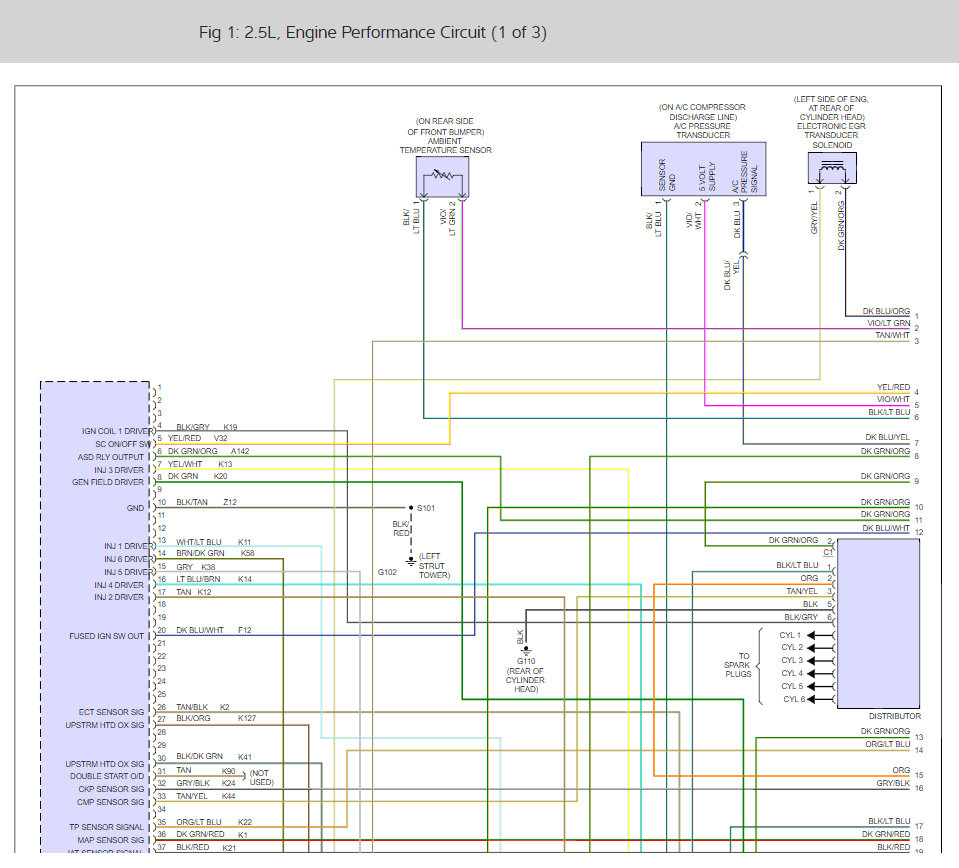Click the DK GRN/ORG A142 wire label
Image resolution: width=959 pixels, height=868 pixels.
209,451
